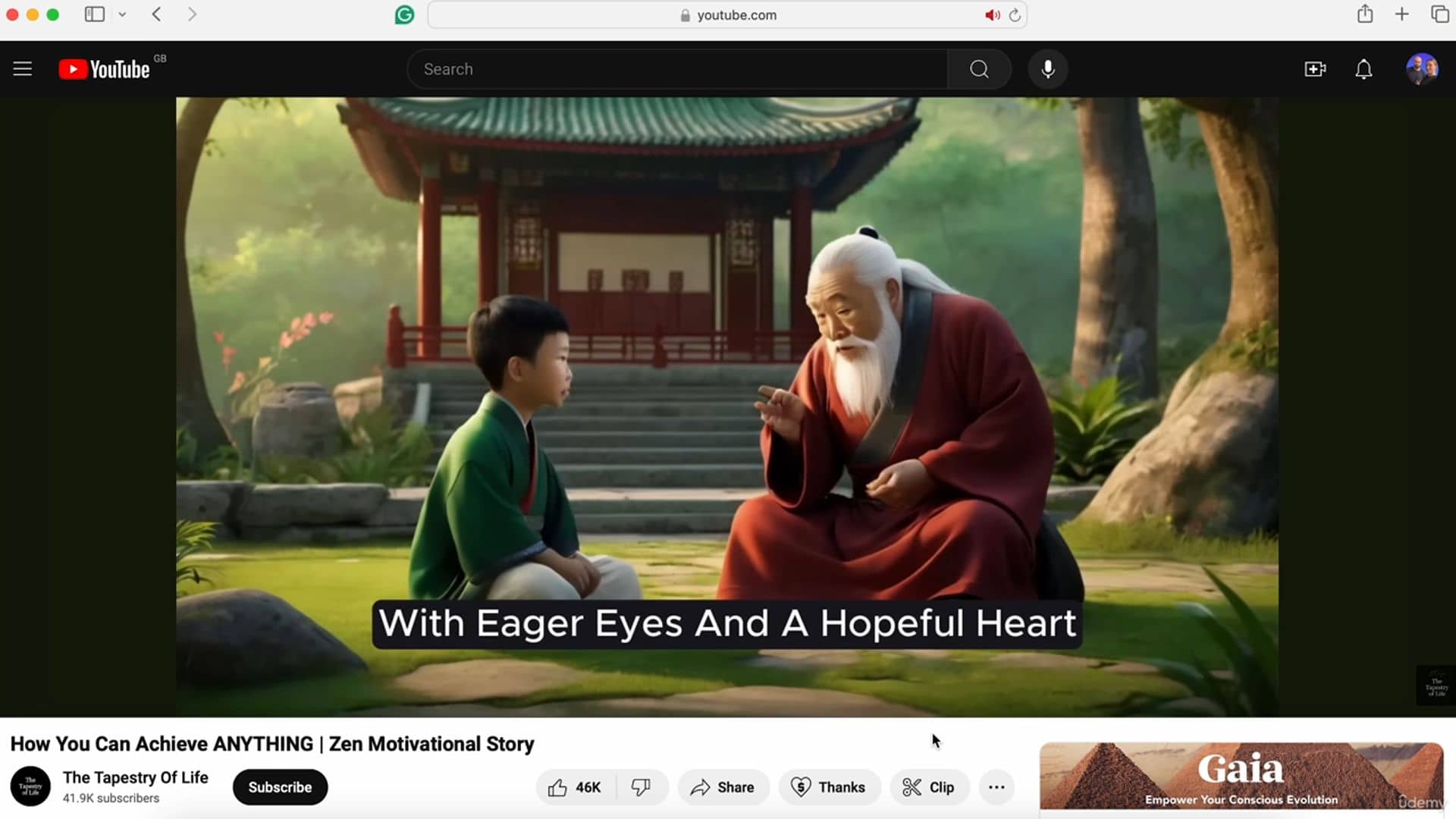The width and height of the screenshot is (1456, 819).
Task: Open the Create video icon
Action: coord(1315,69)
